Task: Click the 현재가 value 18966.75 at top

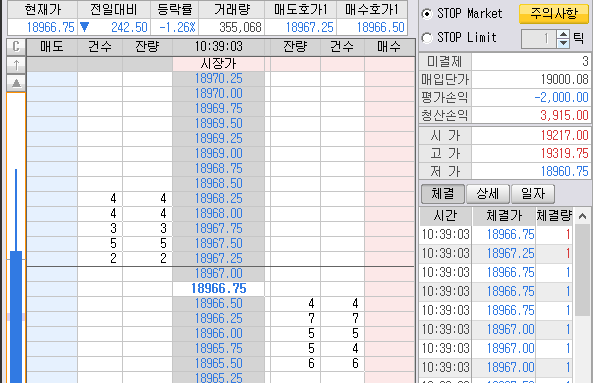Action: coord(51,28)
